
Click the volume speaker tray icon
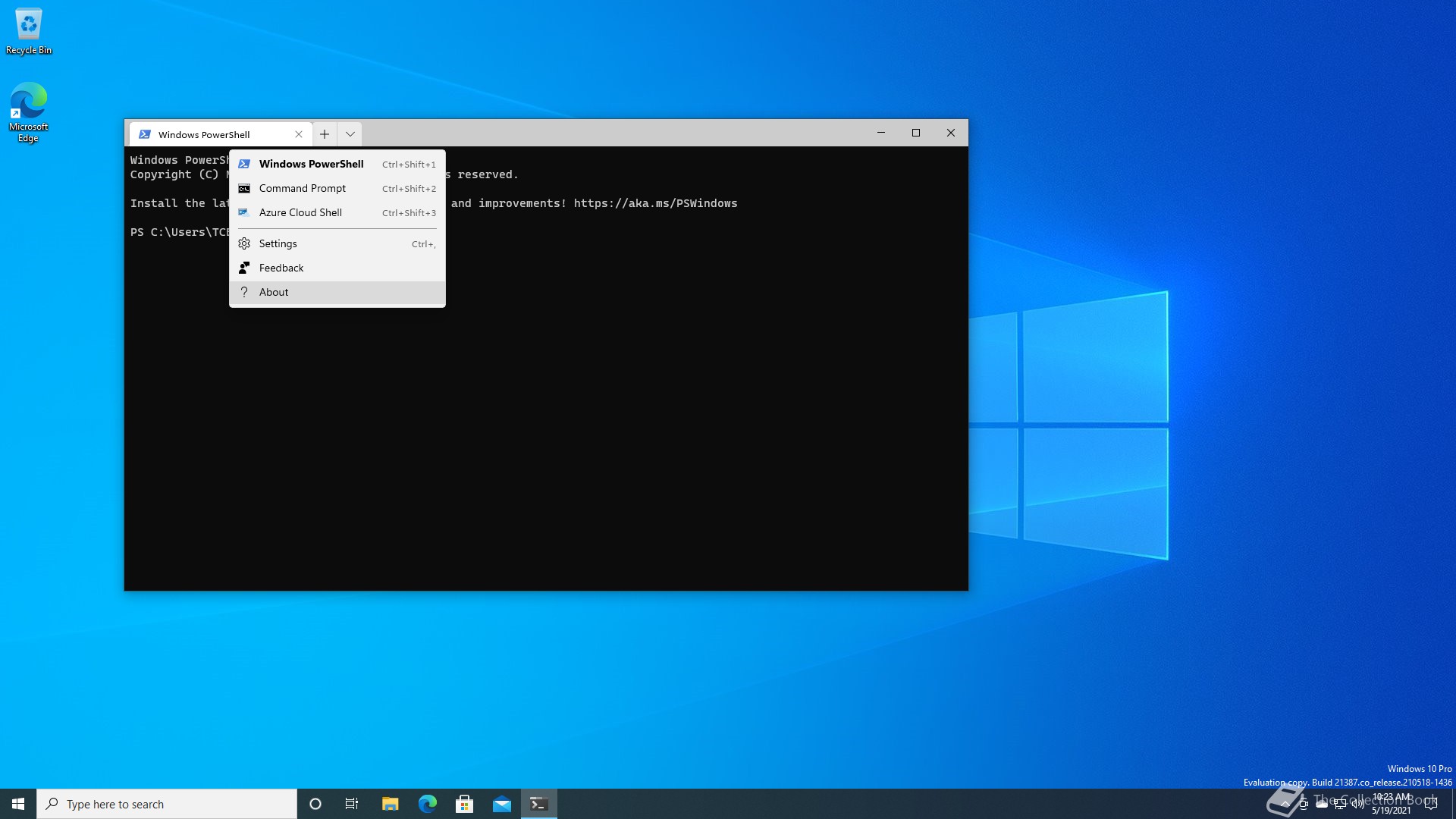coord(1358,804)
